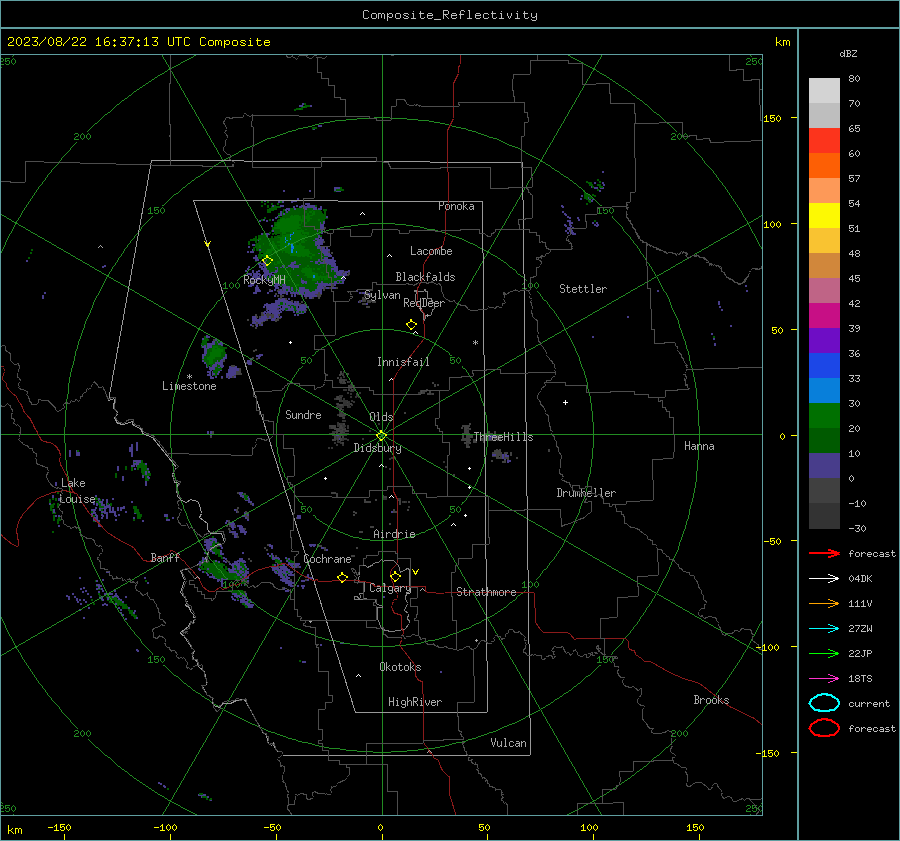This screenshot has width=900, height=841.
Task: Click the Didsbury city label
Action: click(377, 448)
